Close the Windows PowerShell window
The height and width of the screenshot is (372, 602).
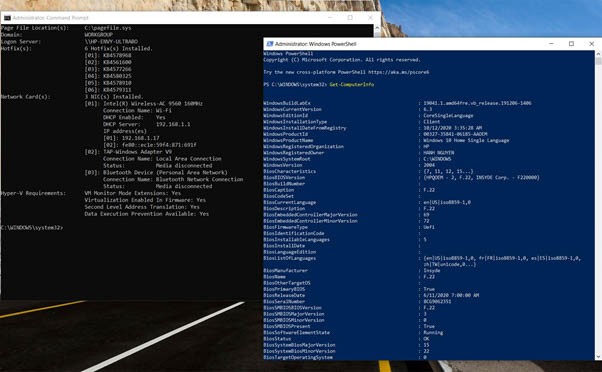click(x=592, y=44)
